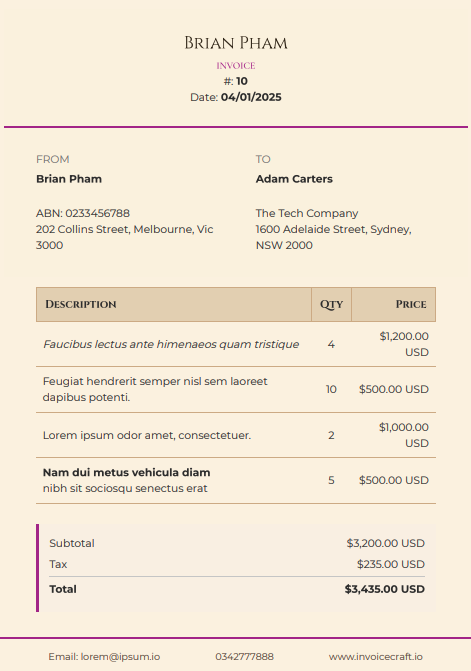Viewport: 471px width, 671px height.
Task: Click the Total amount $3,435.00 USD
Action: (x=385, y=589)
